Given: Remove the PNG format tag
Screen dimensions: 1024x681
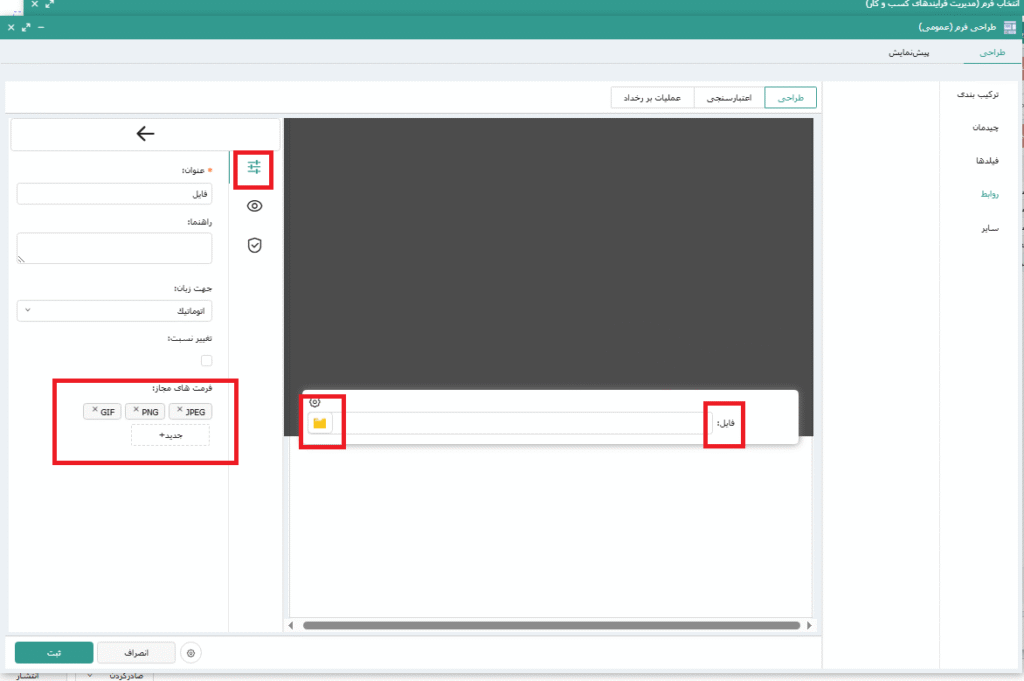Looking at the screenshot, I should 135,410.
